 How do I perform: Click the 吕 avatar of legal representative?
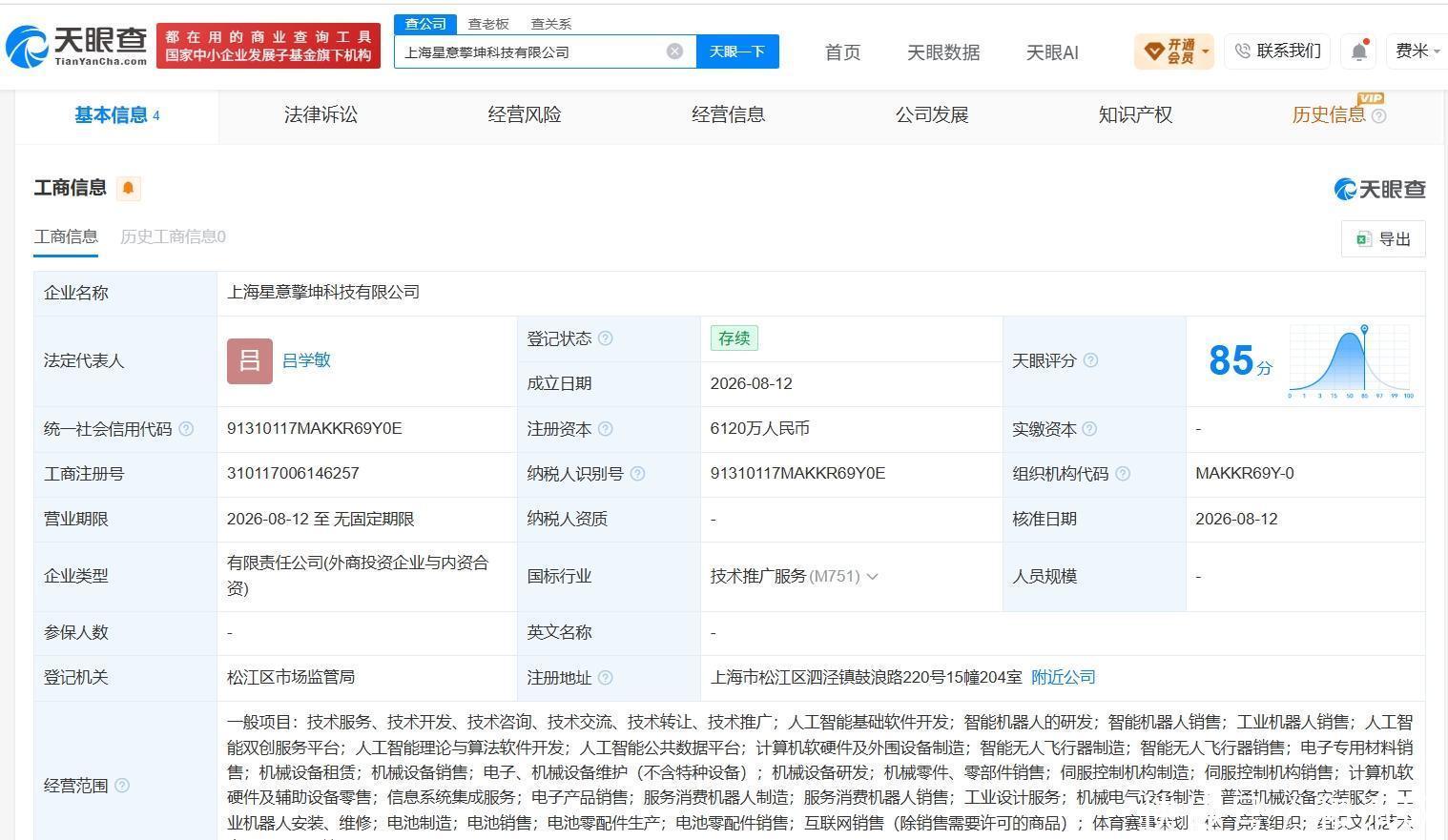[x=250, y=360]
